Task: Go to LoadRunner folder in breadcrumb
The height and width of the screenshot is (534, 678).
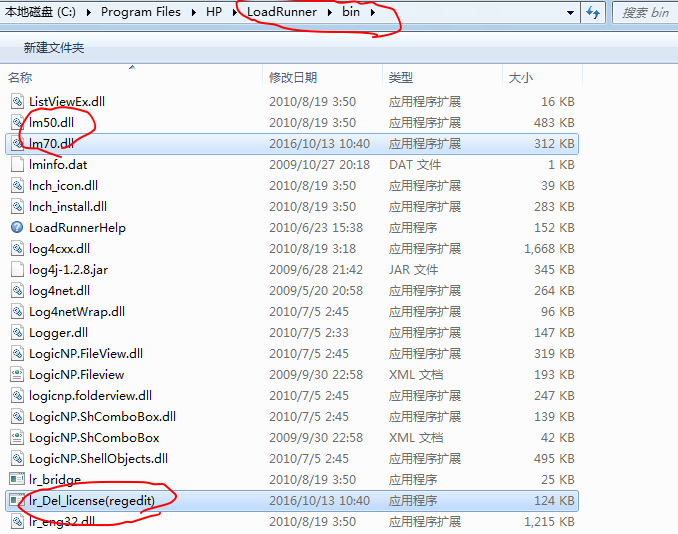Action: tap(281, 12)
